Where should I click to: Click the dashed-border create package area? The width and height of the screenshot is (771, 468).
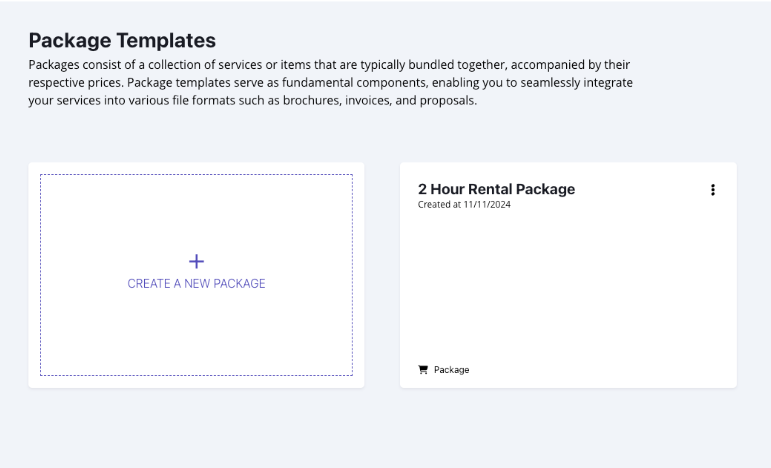196,330
